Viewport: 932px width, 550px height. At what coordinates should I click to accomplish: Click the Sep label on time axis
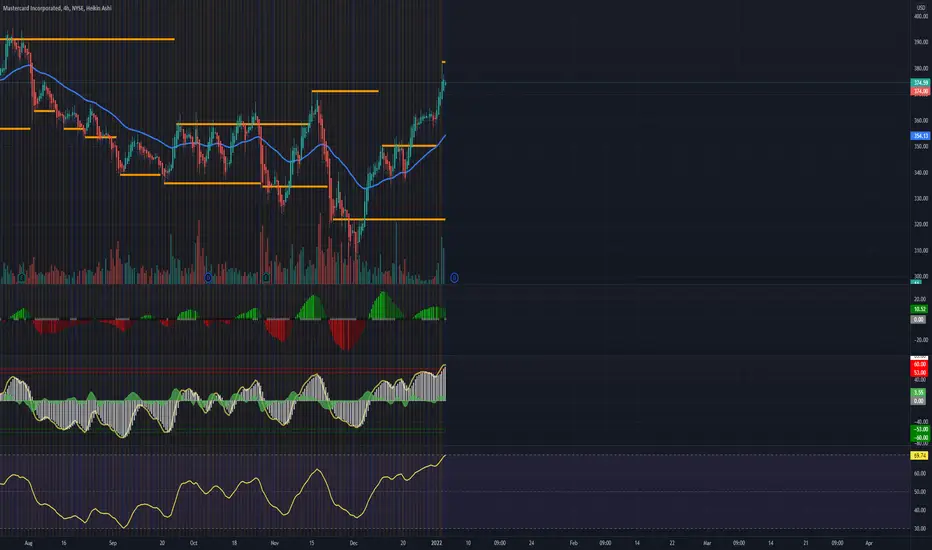click(113, 543)
